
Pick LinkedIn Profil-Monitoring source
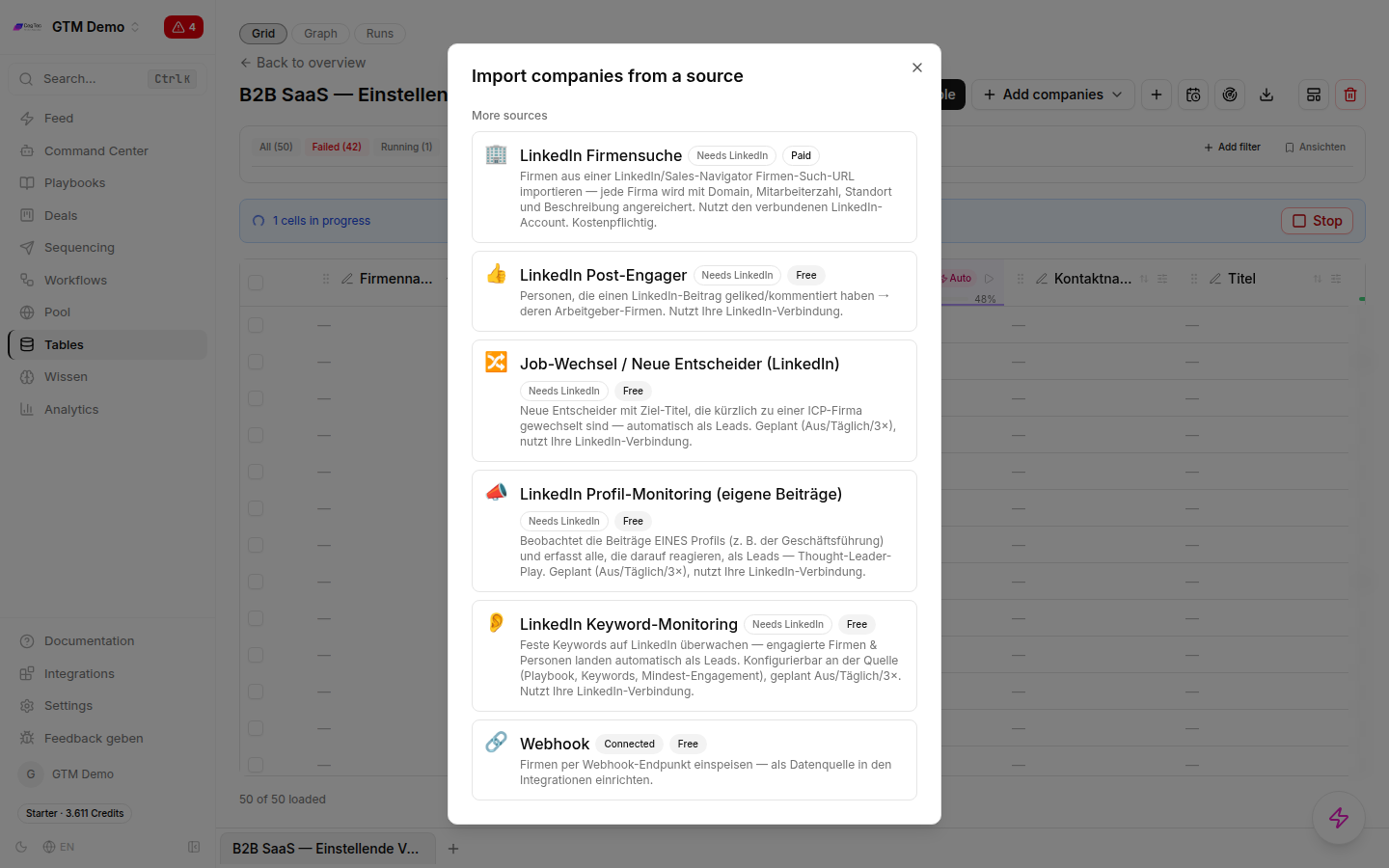tap(694, 530)
